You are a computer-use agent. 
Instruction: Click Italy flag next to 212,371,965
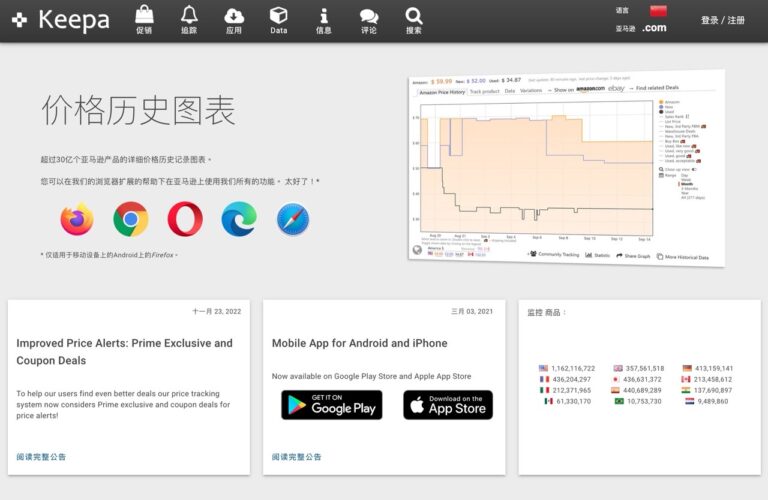[x=544, y=390]
